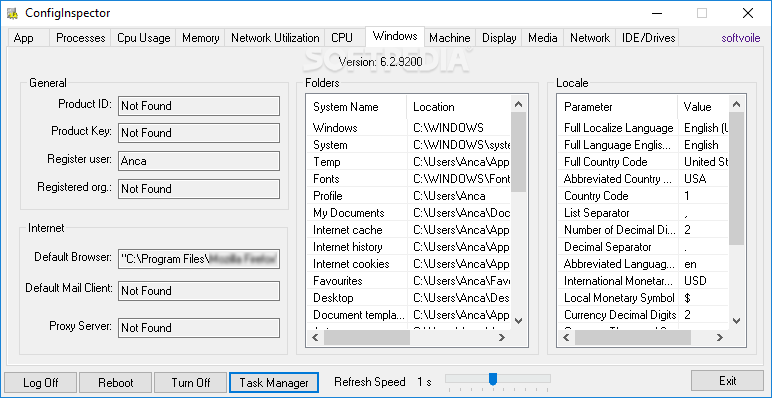Click the Turn Off button

coord(191,382)
